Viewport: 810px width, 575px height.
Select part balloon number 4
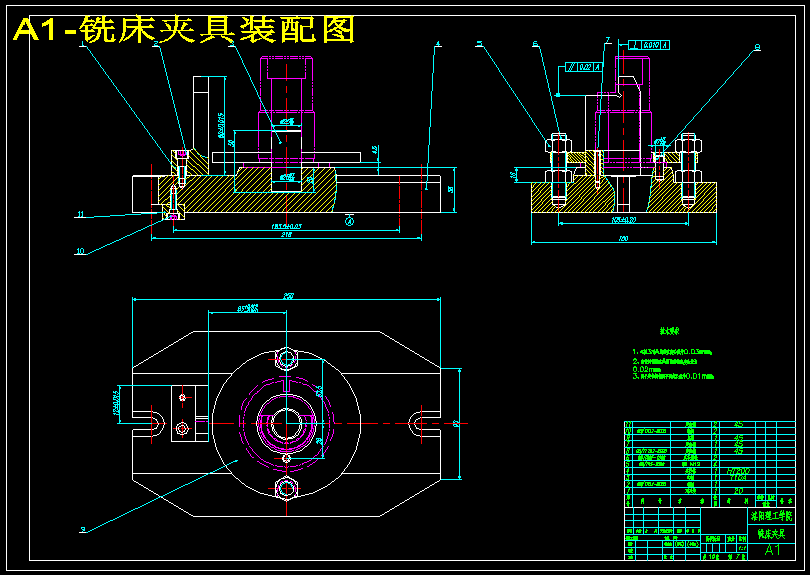coord(438,44)
